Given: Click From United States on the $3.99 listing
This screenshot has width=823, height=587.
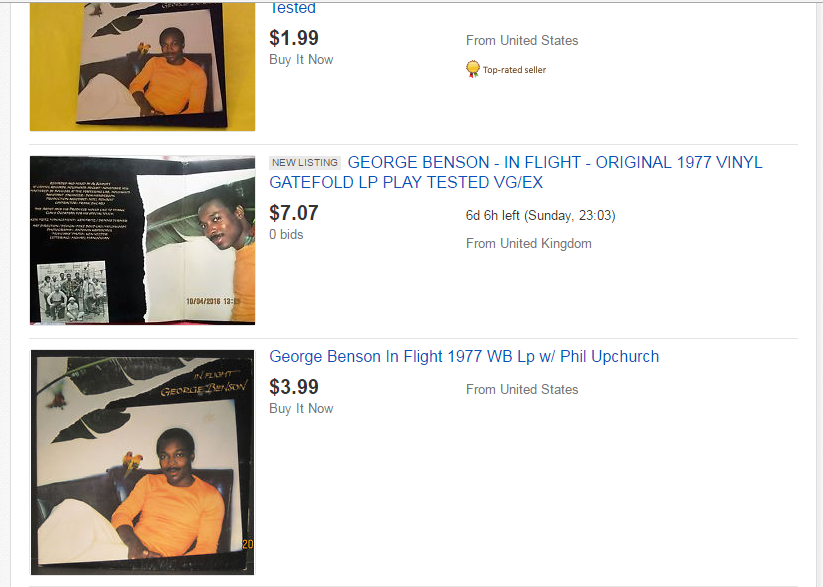Looking at the screenshot, I should 522,389.
